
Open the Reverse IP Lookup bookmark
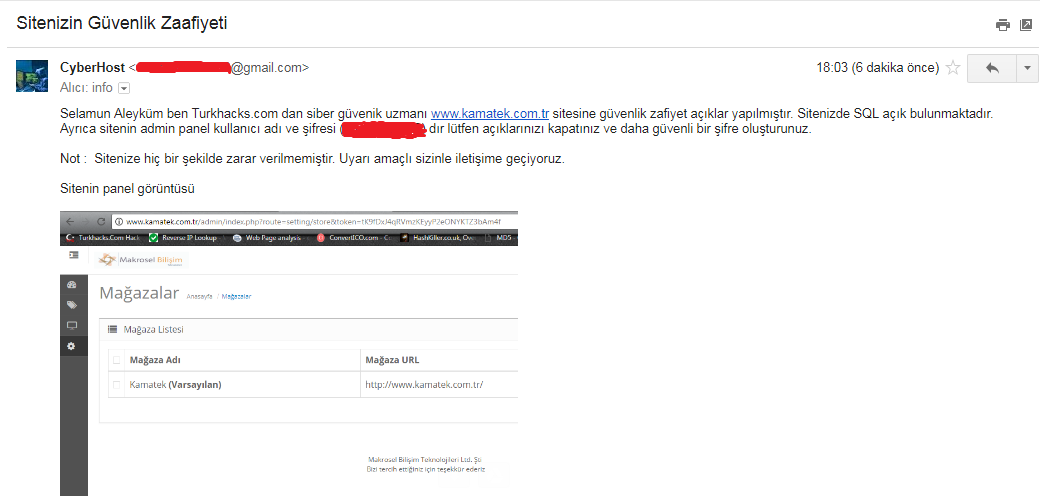(x=186, y=237)
